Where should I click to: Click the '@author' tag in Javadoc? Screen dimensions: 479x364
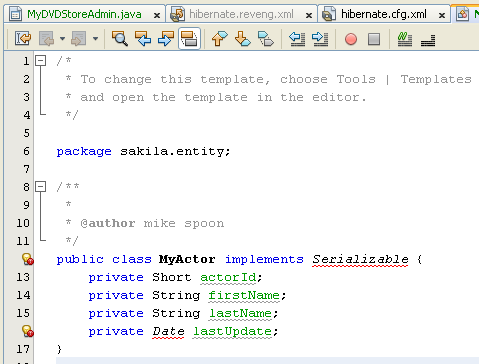point(108,223)
